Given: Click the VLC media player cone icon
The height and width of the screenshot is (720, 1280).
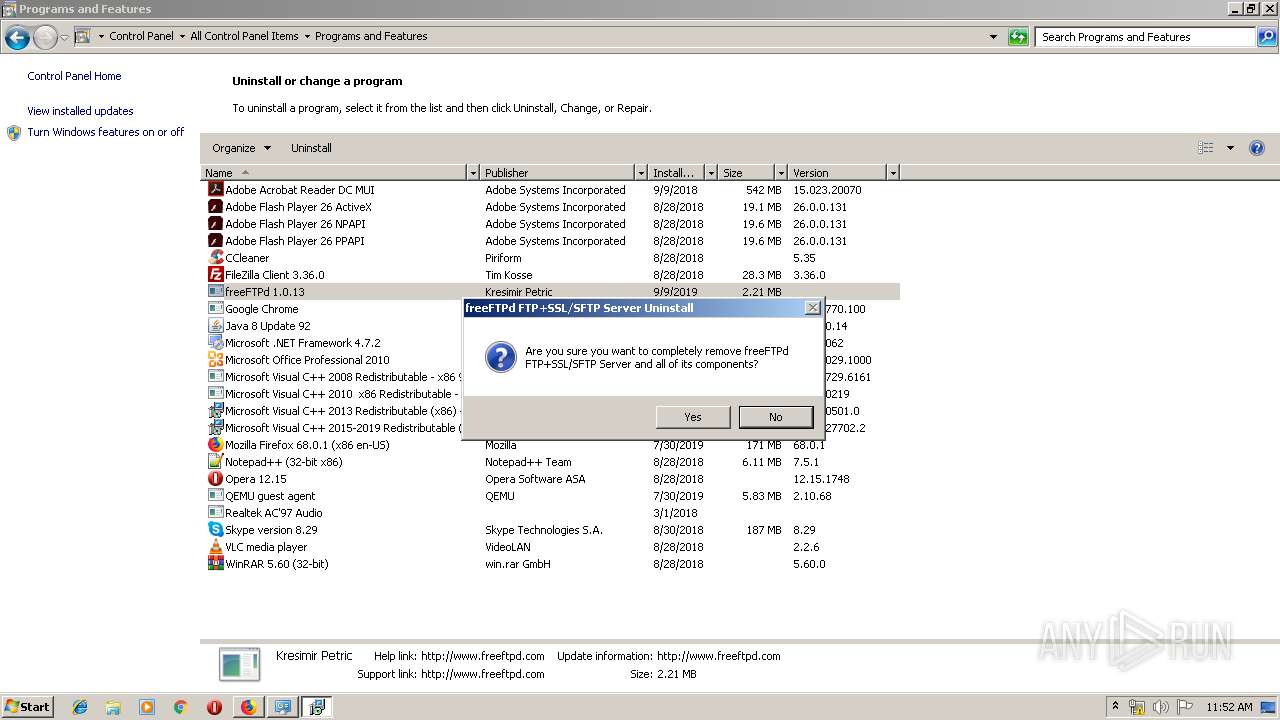Looking at the screenshot, I should [215, 546].
